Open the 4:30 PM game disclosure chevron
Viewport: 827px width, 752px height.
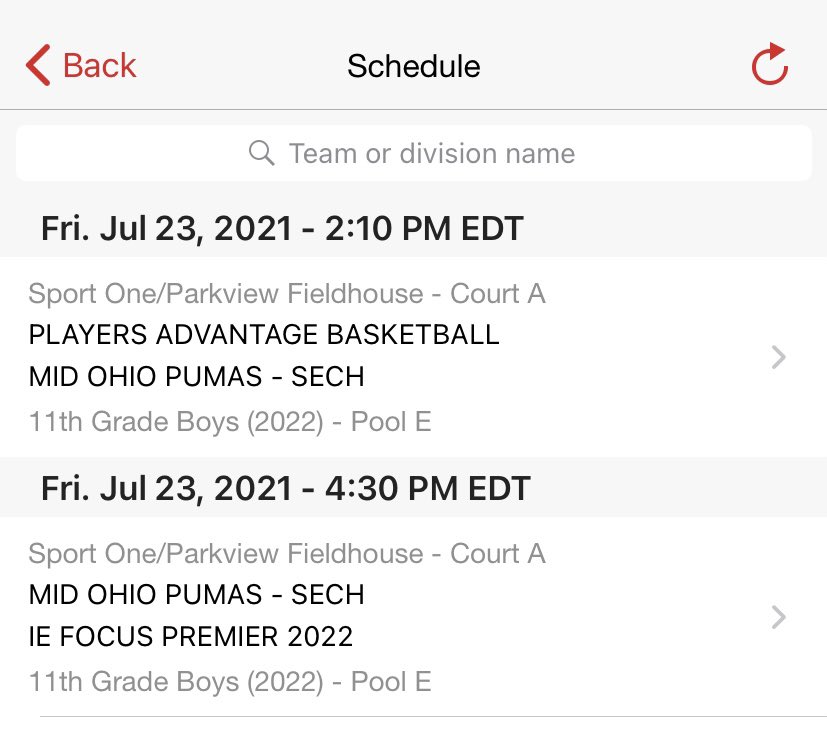tap(778, 617)
